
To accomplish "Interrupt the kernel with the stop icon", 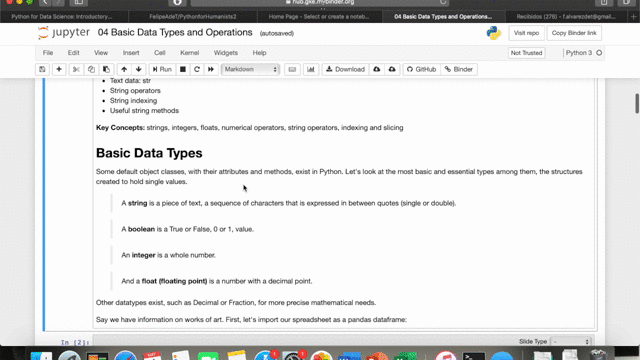I will pyautogui.click(x=183, y=69).
